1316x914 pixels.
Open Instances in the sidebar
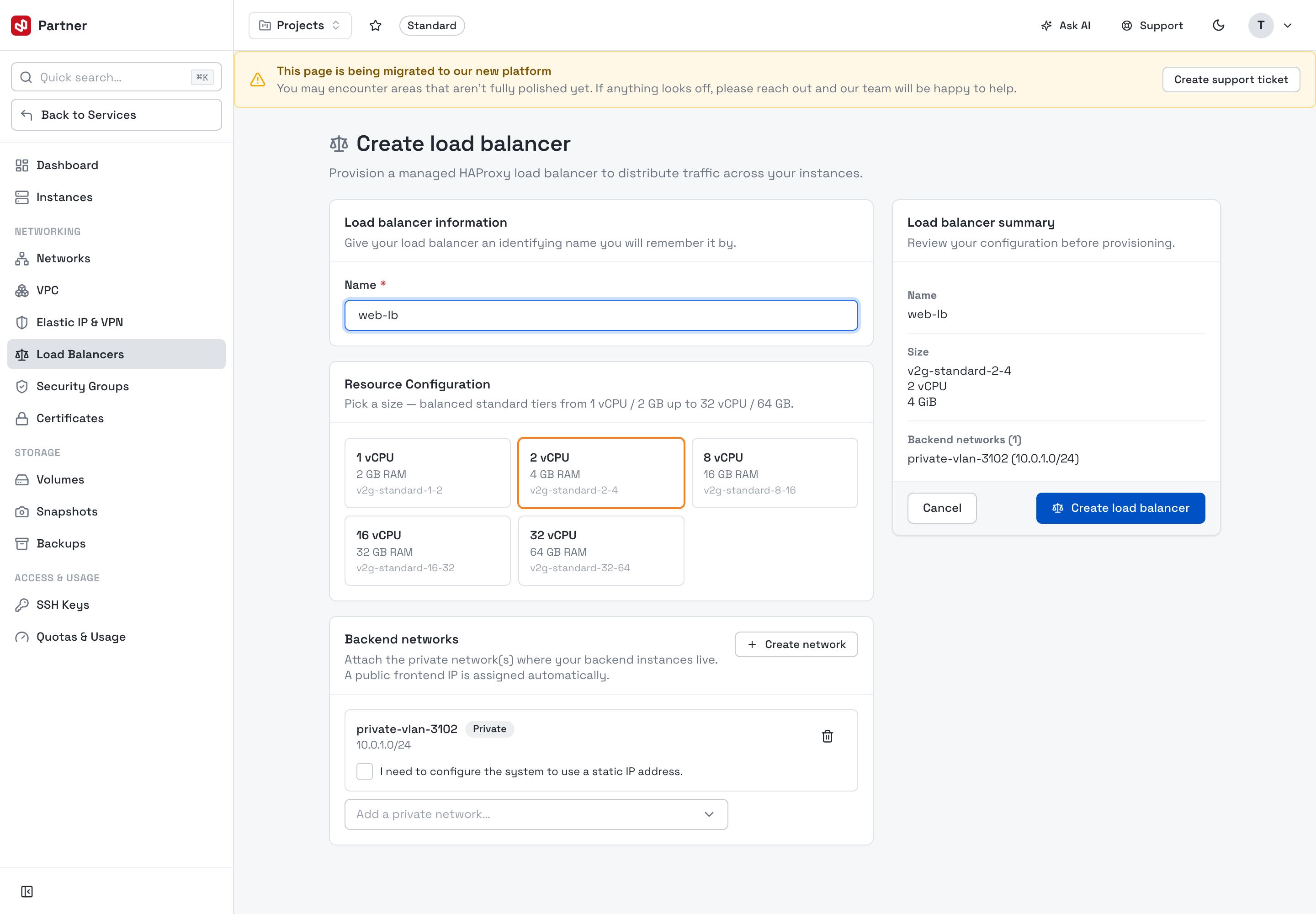116,197
